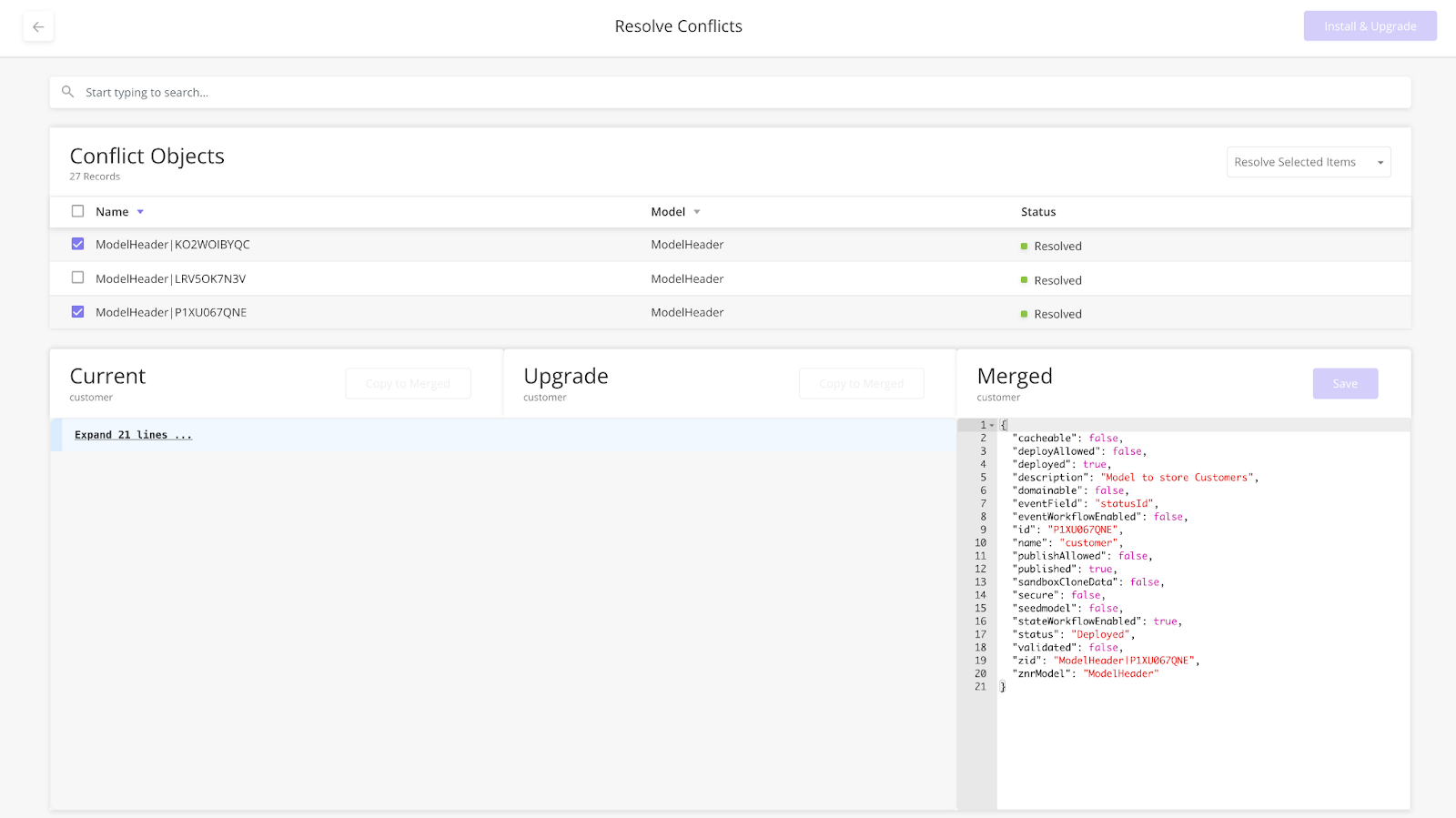
Task: Click green Resolved status dot for KO2WOIBYQC
Action: [1024, 247]
